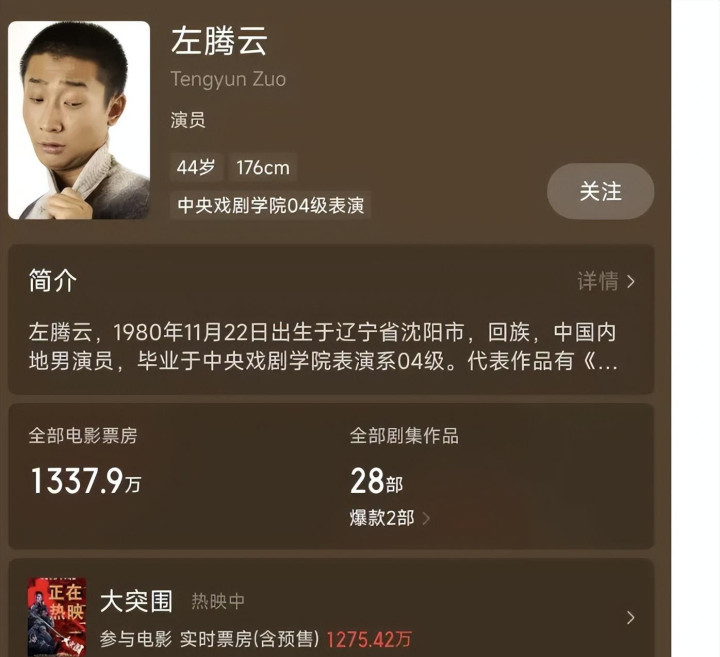720x657 pixels.
Task: View 爆款2部 hit series link
Action: [382, 518]
